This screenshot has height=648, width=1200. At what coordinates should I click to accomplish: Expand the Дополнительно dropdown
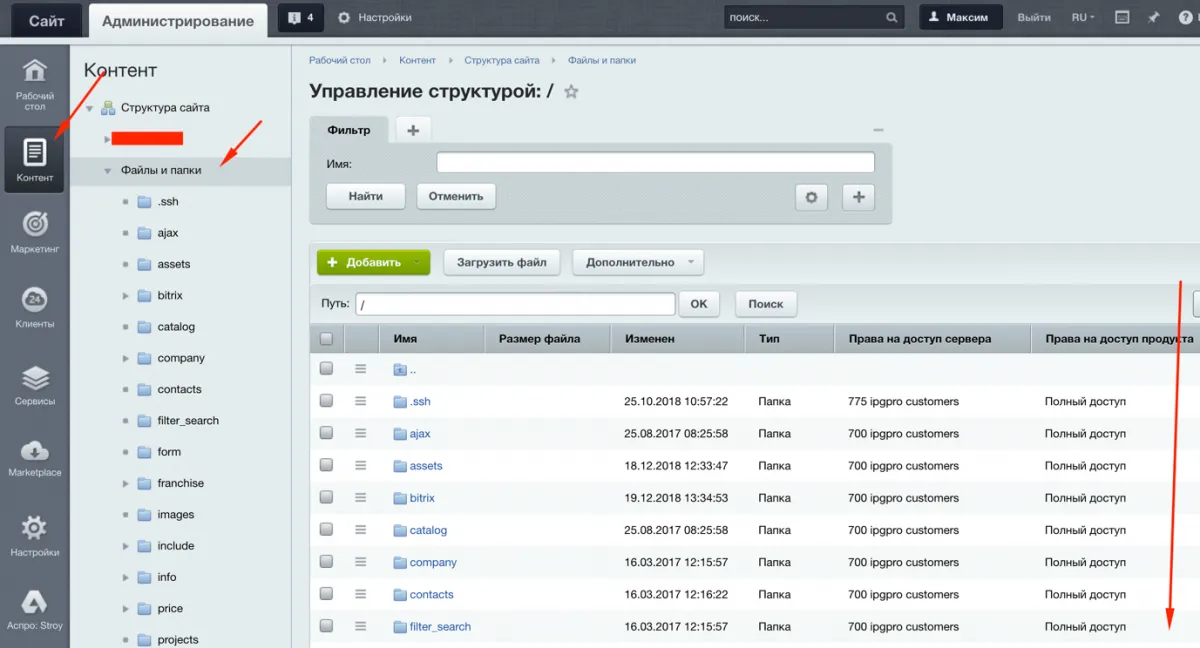point(637,262)
